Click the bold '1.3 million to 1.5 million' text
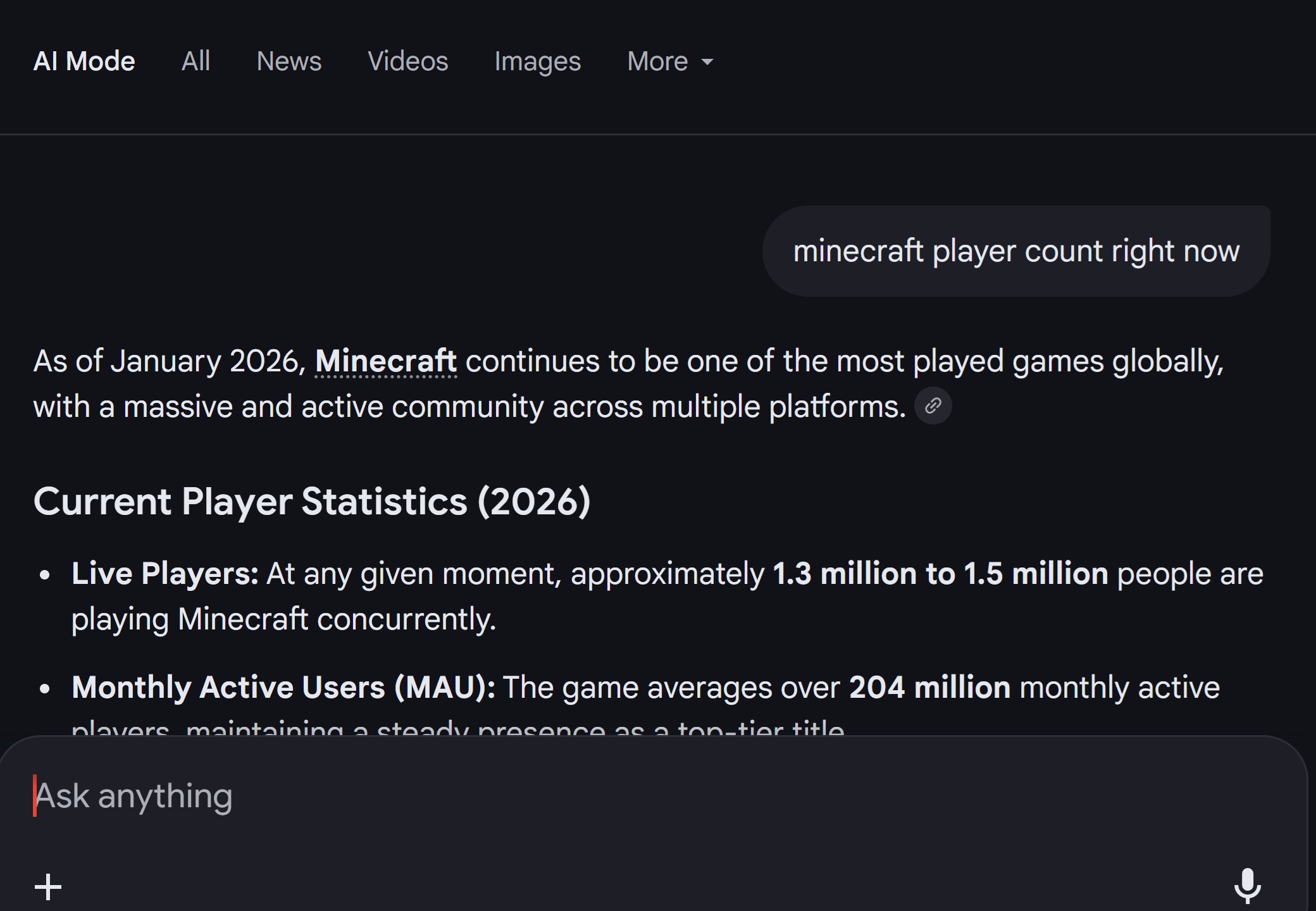This screenshot has height=911, width=1316. pos(940,574)
